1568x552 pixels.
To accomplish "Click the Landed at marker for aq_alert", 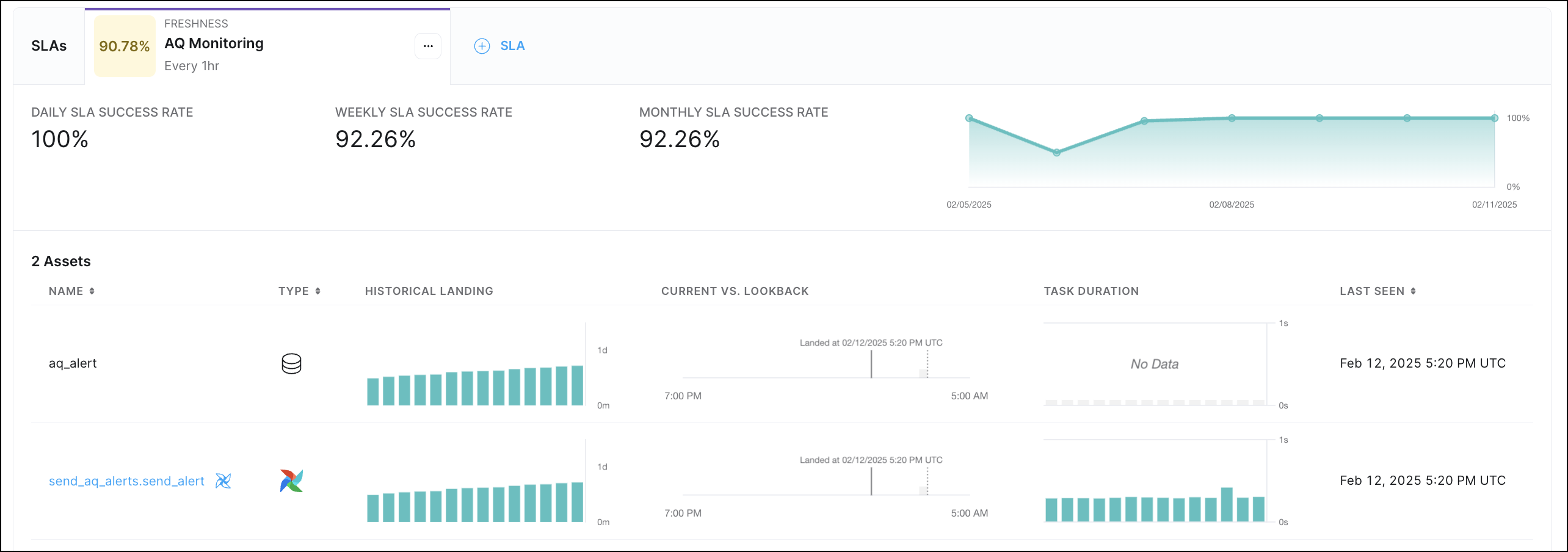I will pyautogui.click(x=871, y=361).
